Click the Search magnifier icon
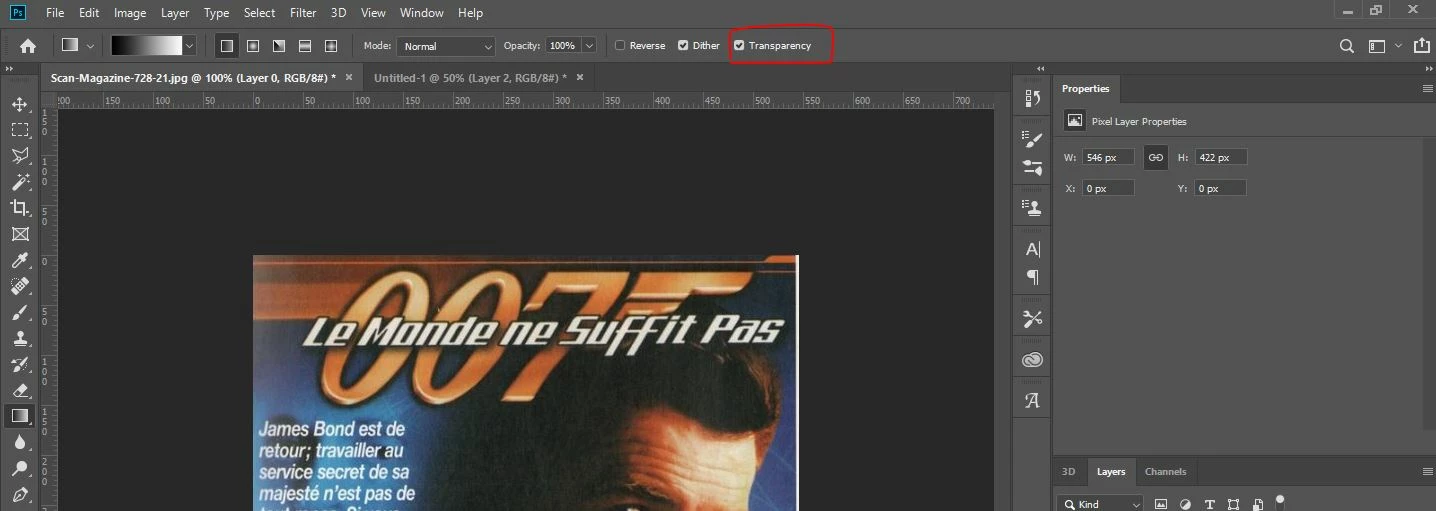Screen dimensions: 1436x511 coord(1347,46)
